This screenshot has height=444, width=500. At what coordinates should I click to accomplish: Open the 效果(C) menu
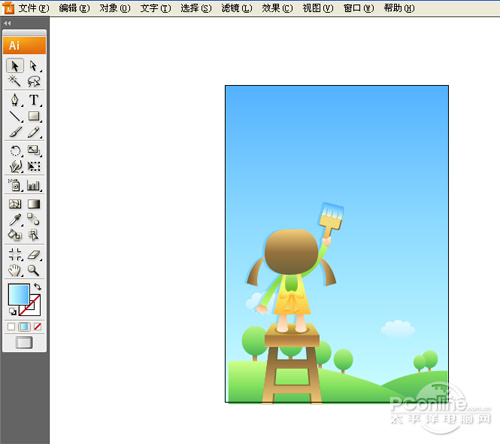point(277,8)
